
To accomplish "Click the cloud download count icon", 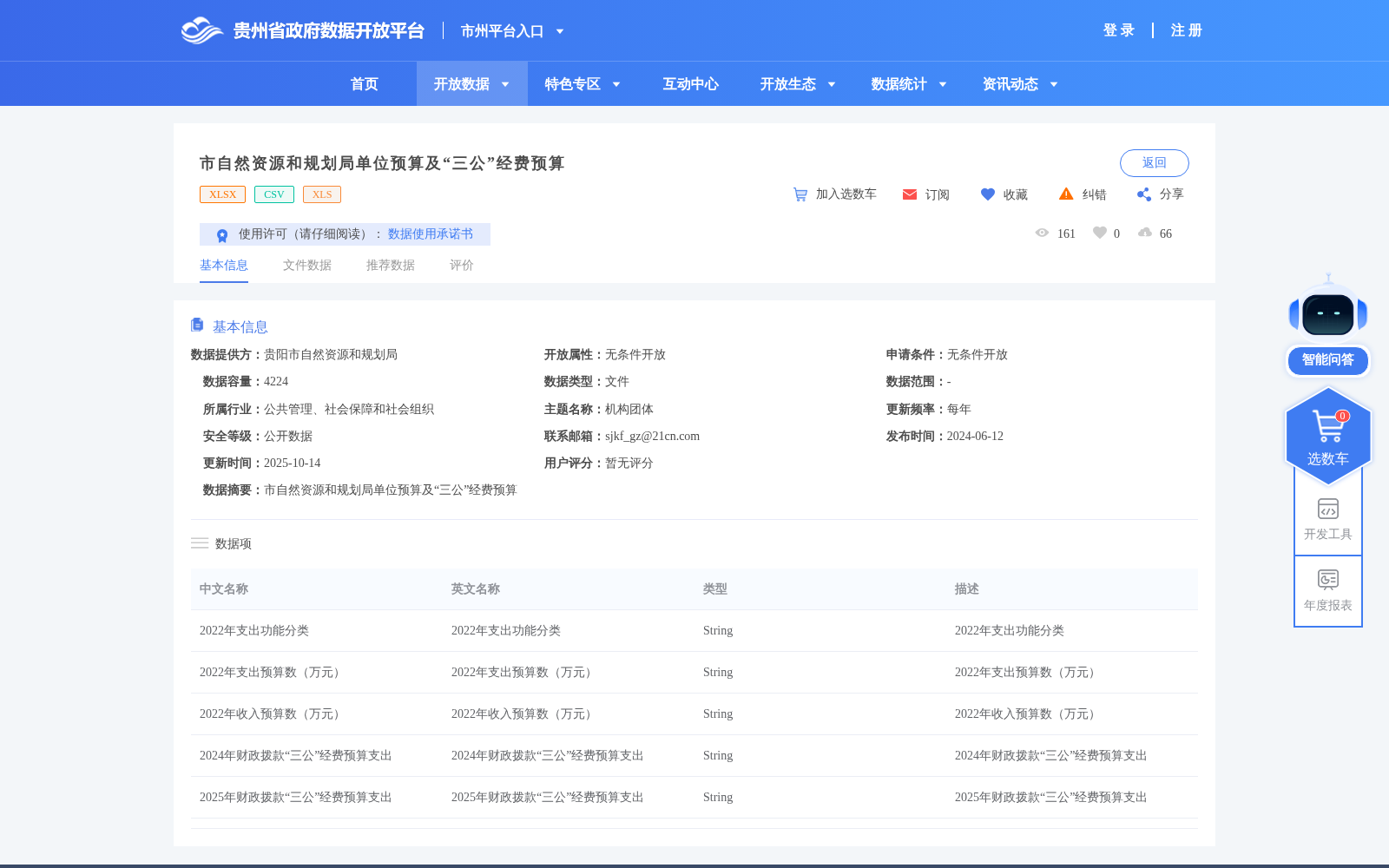I will click(1145, 233).
